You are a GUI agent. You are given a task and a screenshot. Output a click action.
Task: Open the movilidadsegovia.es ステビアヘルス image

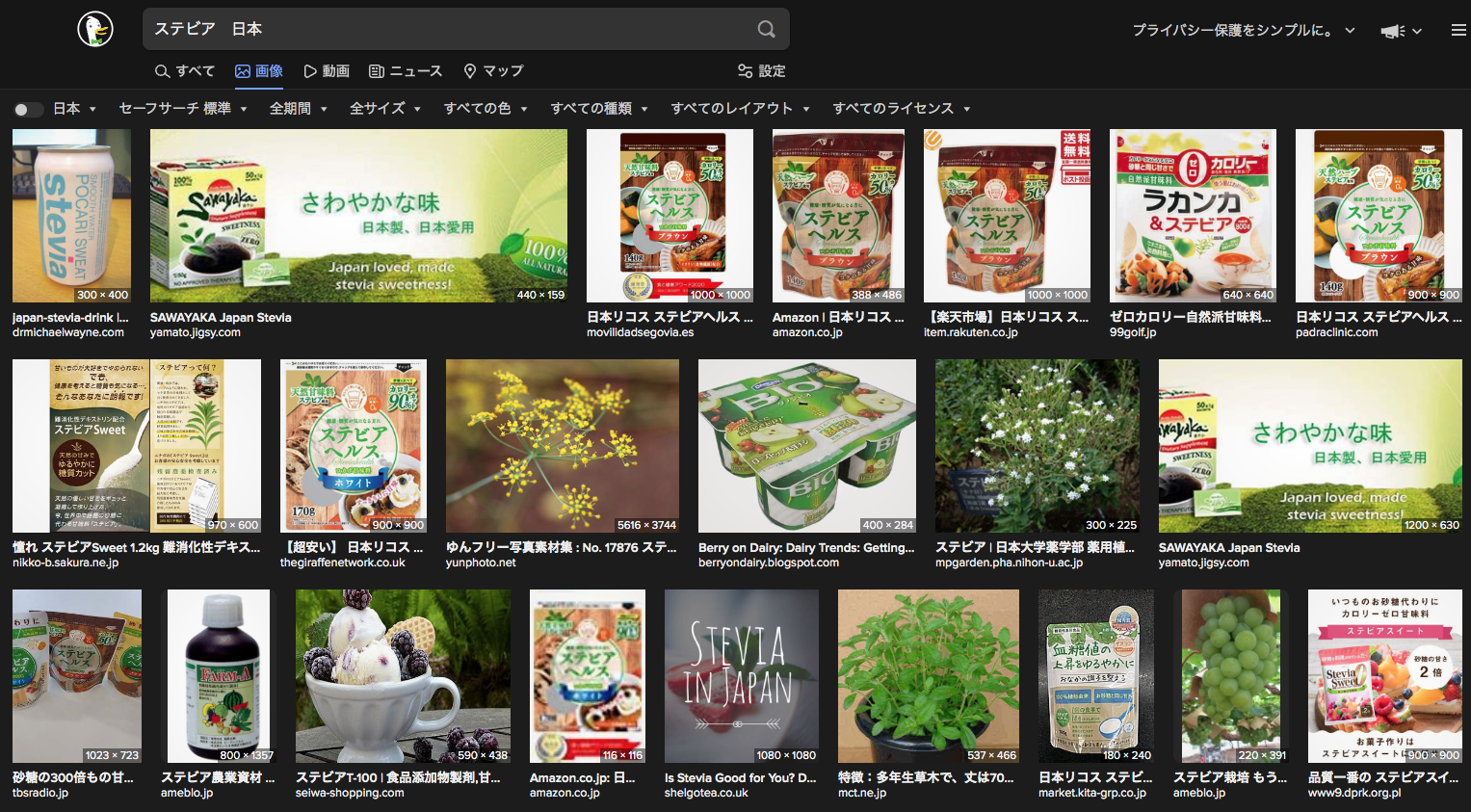pyautogui.click(x=670, y=216)
